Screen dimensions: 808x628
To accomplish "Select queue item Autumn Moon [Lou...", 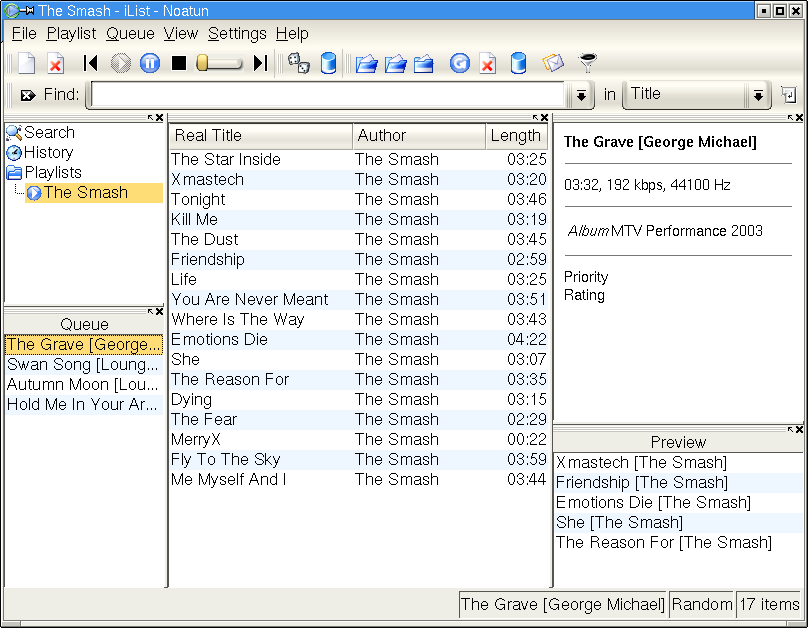I will (84, 385).
